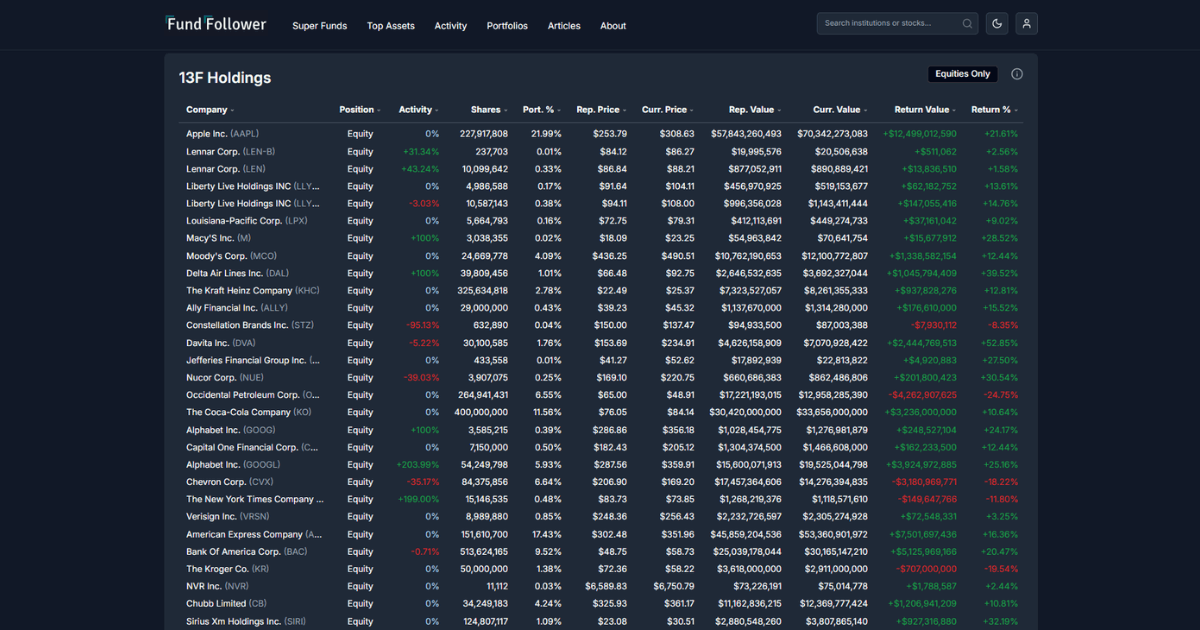
Task: Sort by the Company column header
Action: (x=210, y=110)
